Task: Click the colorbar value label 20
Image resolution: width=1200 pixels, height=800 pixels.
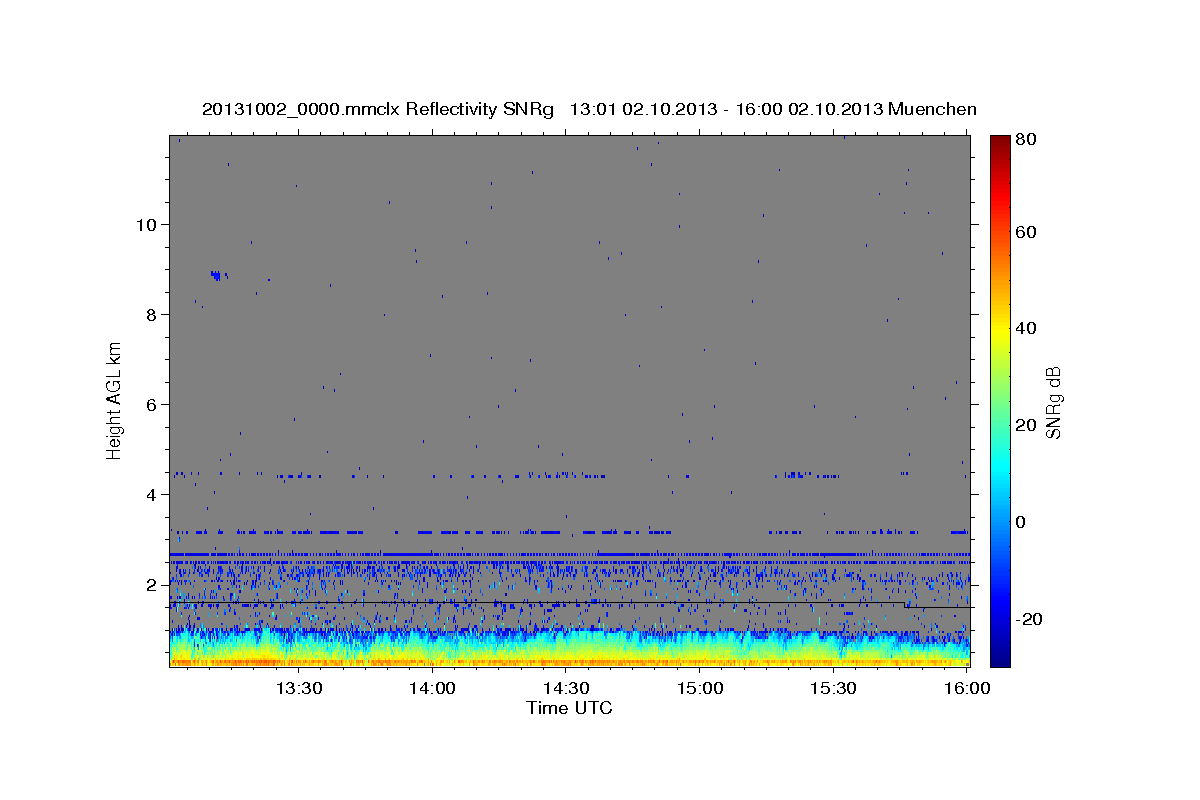Action: point(1026,425)
